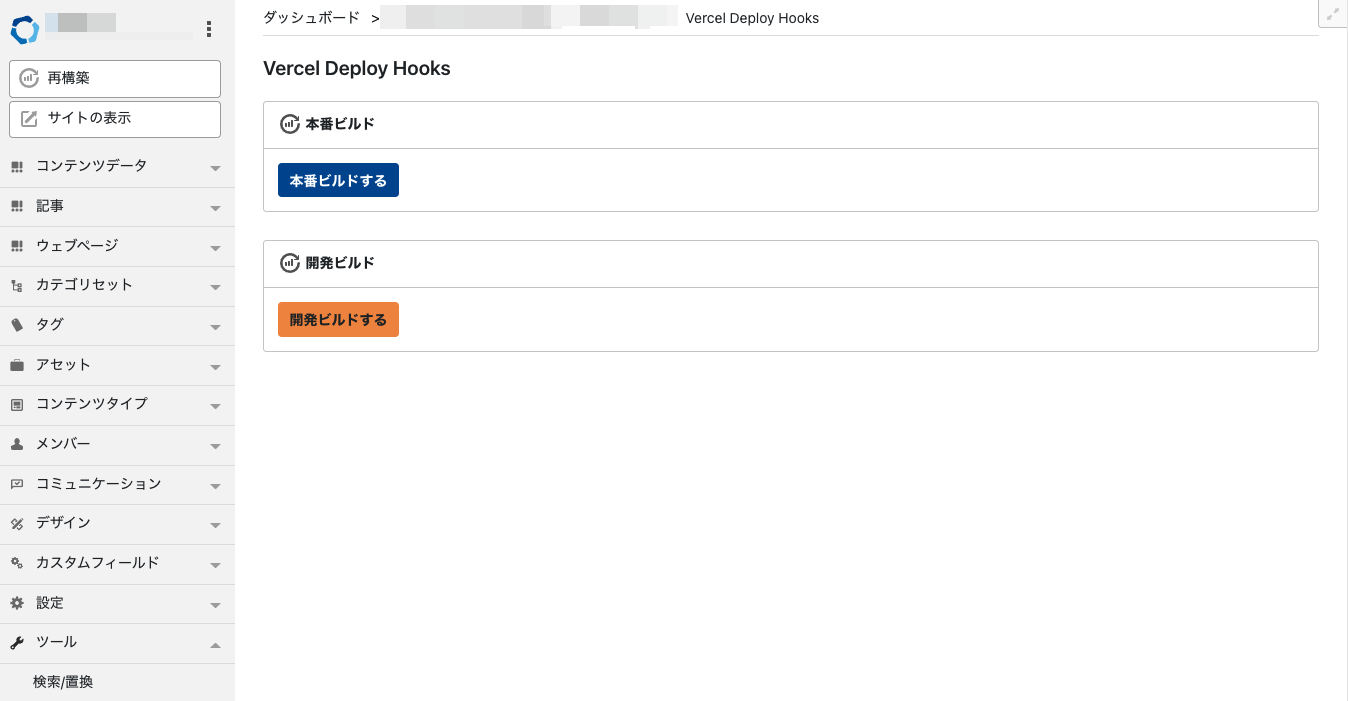Click the 本番ビルド panel header icon
The width and height of the screenshot is (1348, 701).
[x=290, y=124]
